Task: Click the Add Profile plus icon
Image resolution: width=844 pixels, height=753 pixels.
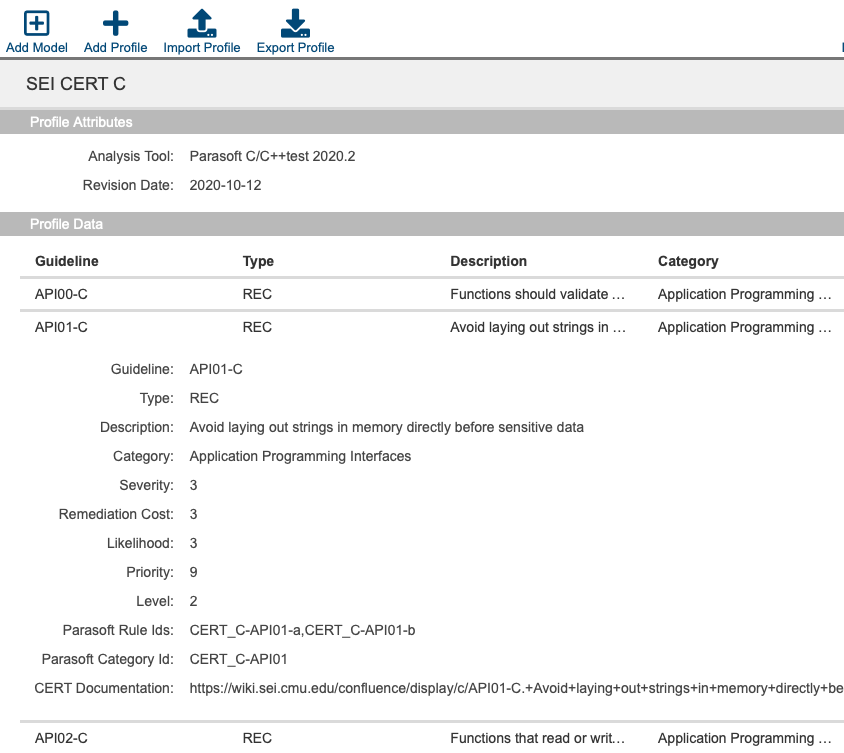Action: coord(115,23)
